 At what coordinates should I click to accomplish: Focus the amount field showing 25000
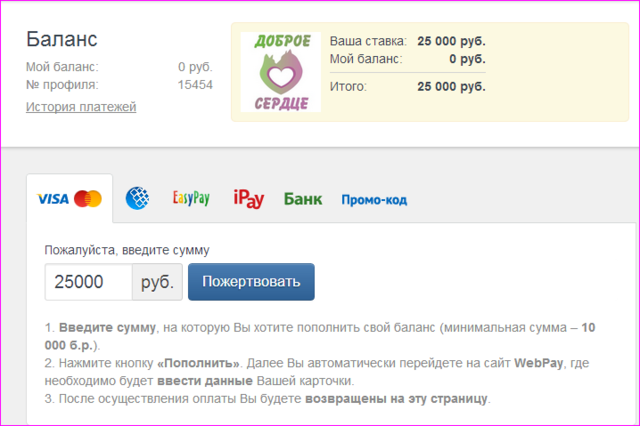[88, 282]
